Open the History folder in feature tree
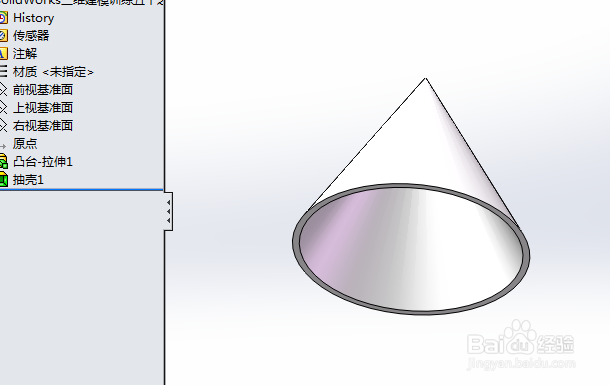The height and width of the screenshot is (385, 610). pyautogui.click(x=33, y=18)
